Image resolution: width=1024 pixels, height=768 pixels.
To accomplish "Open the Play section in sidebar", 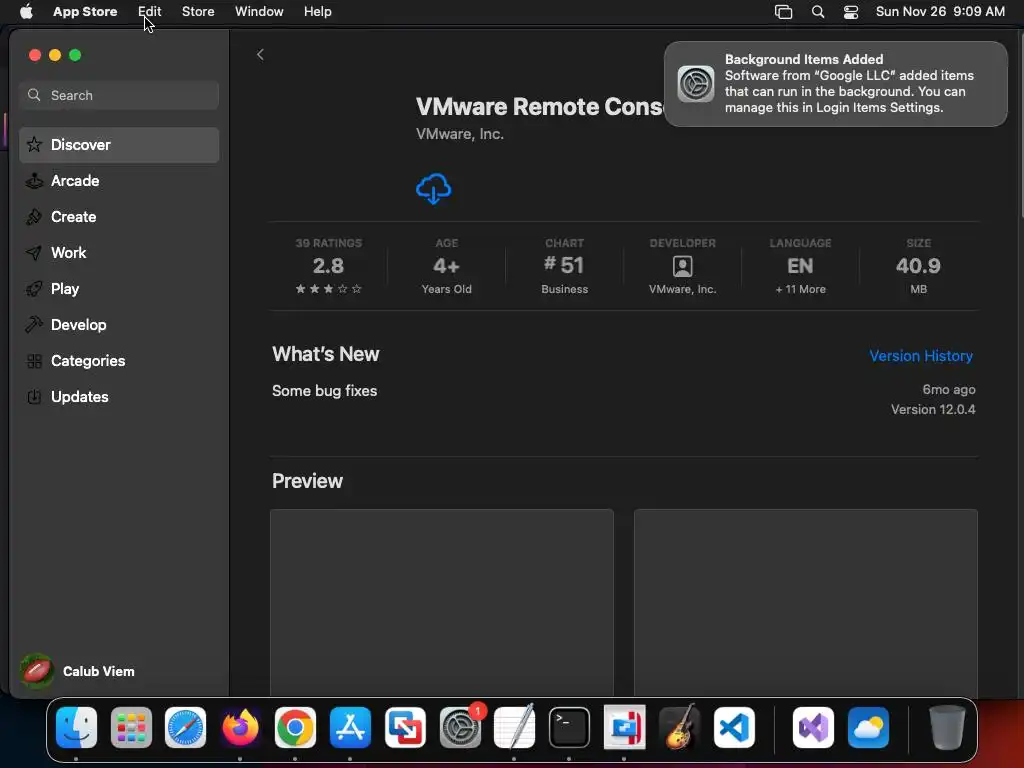I will [x=119, y=289].
